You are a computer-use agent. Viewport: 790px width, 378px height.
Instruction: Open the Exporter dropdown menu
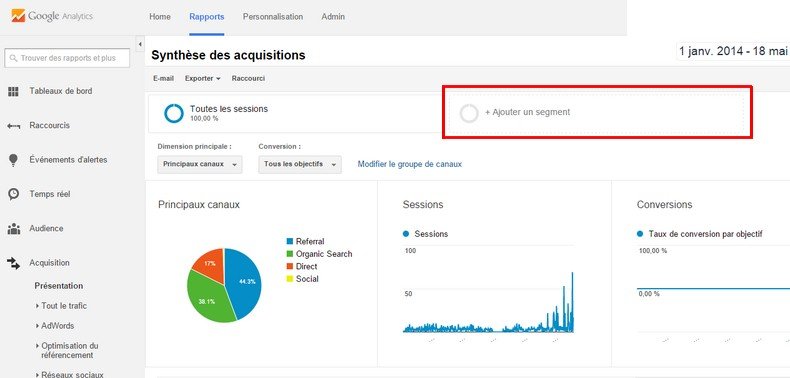(203, 79)
